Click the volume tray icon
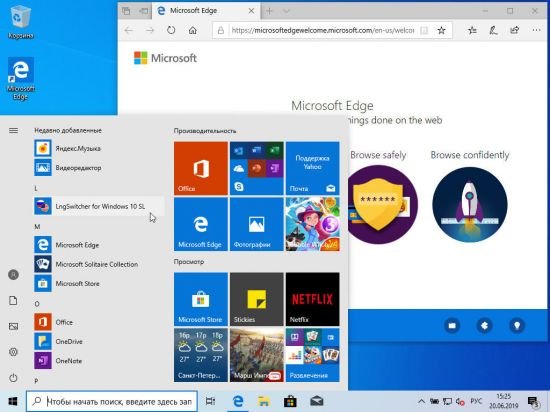This screenshot has width=550, height=412. [460, 402]
